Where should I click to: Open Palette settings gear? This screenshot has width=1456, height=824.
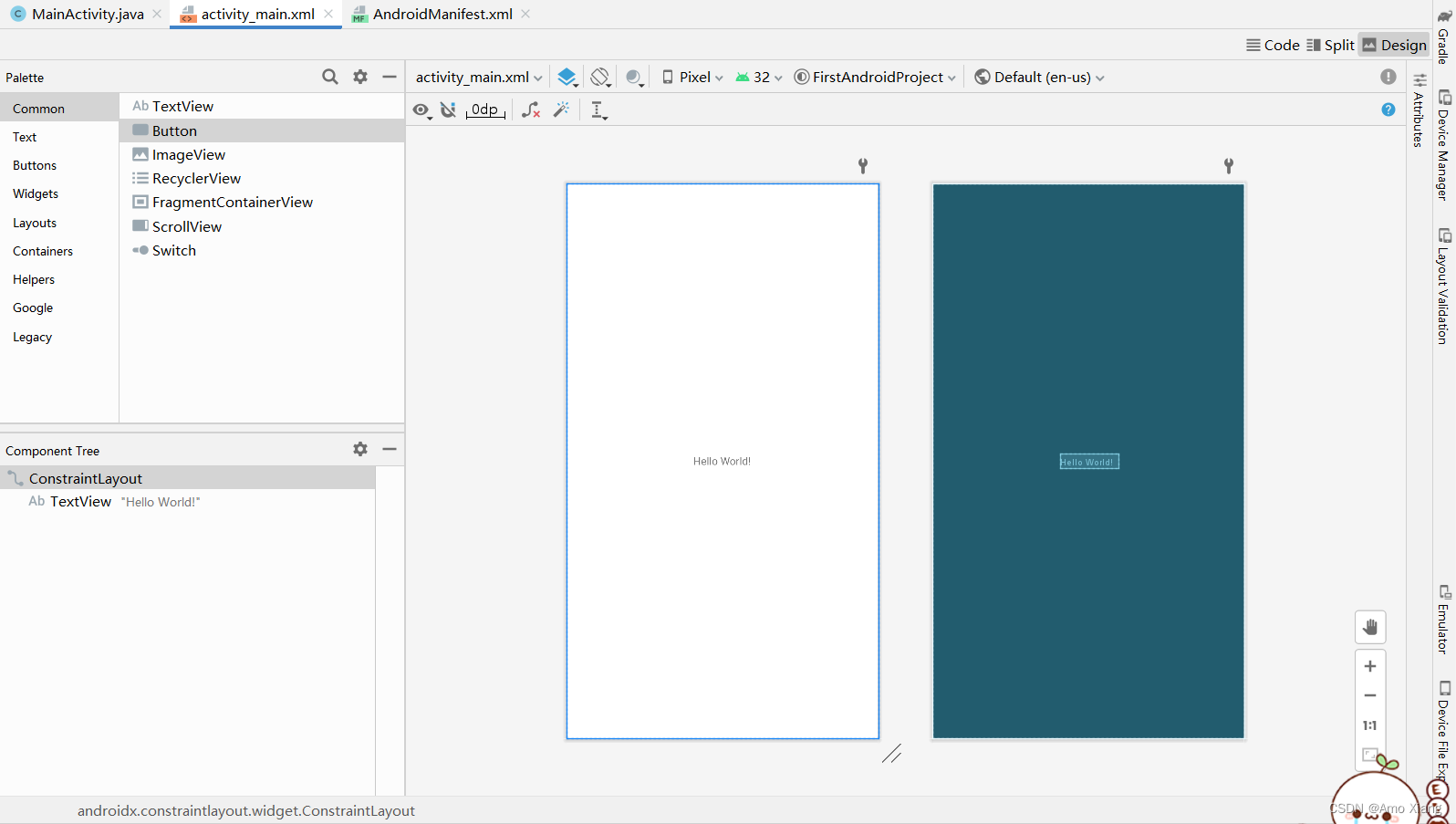360,77
